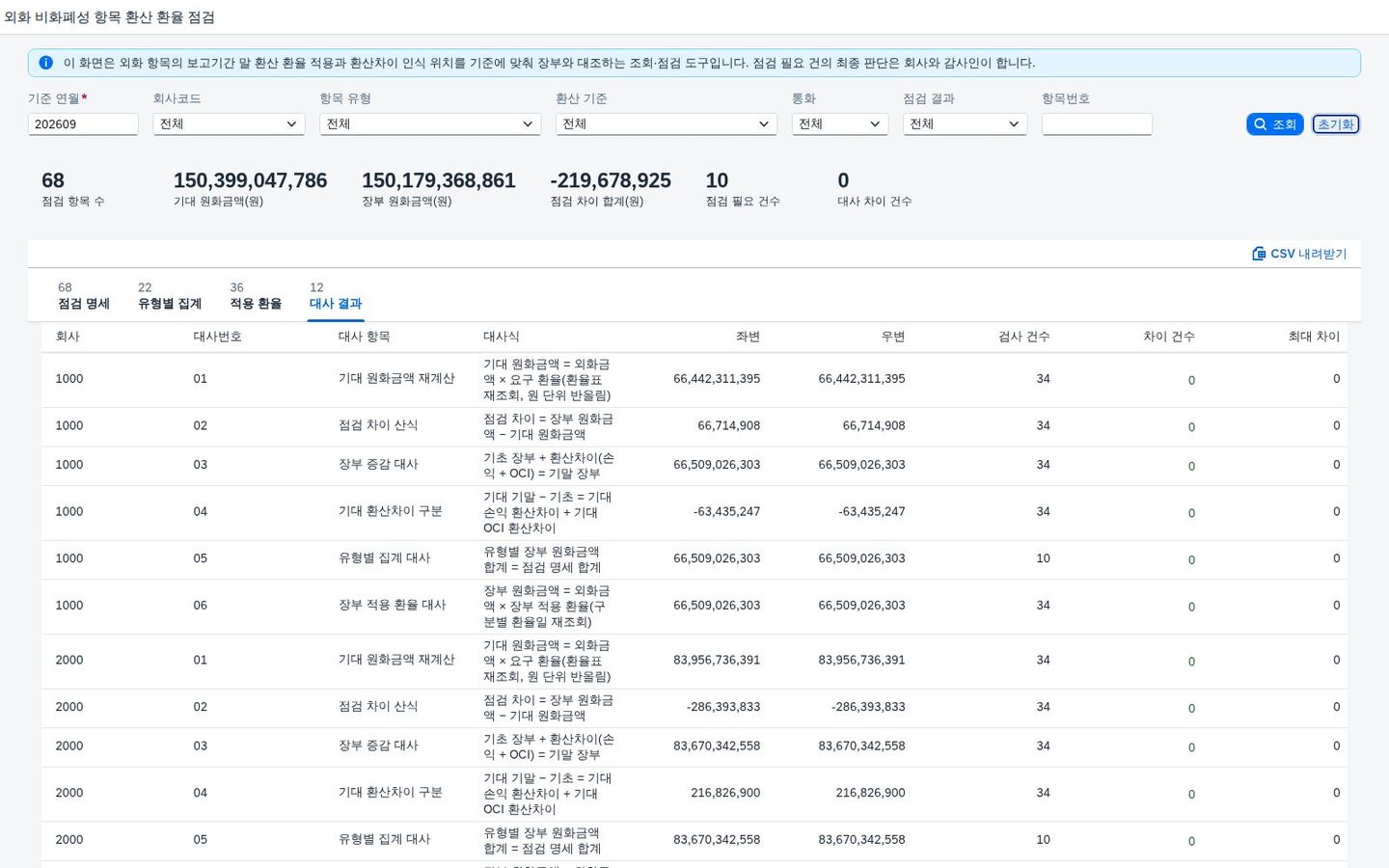
Task: Click the 대사번호 column header
Action: [218, 337]
